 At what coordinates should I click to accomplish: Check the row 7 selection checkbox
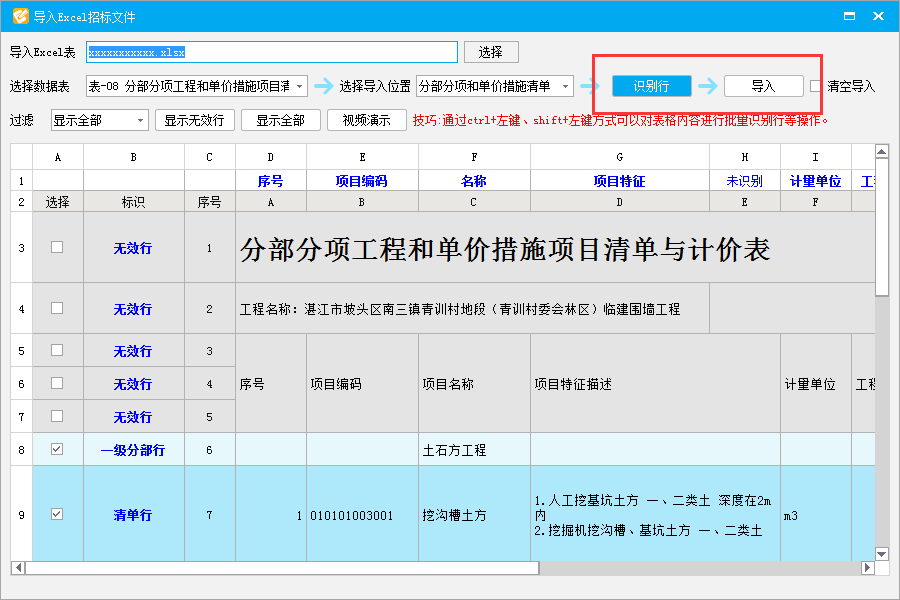point(57,416)
